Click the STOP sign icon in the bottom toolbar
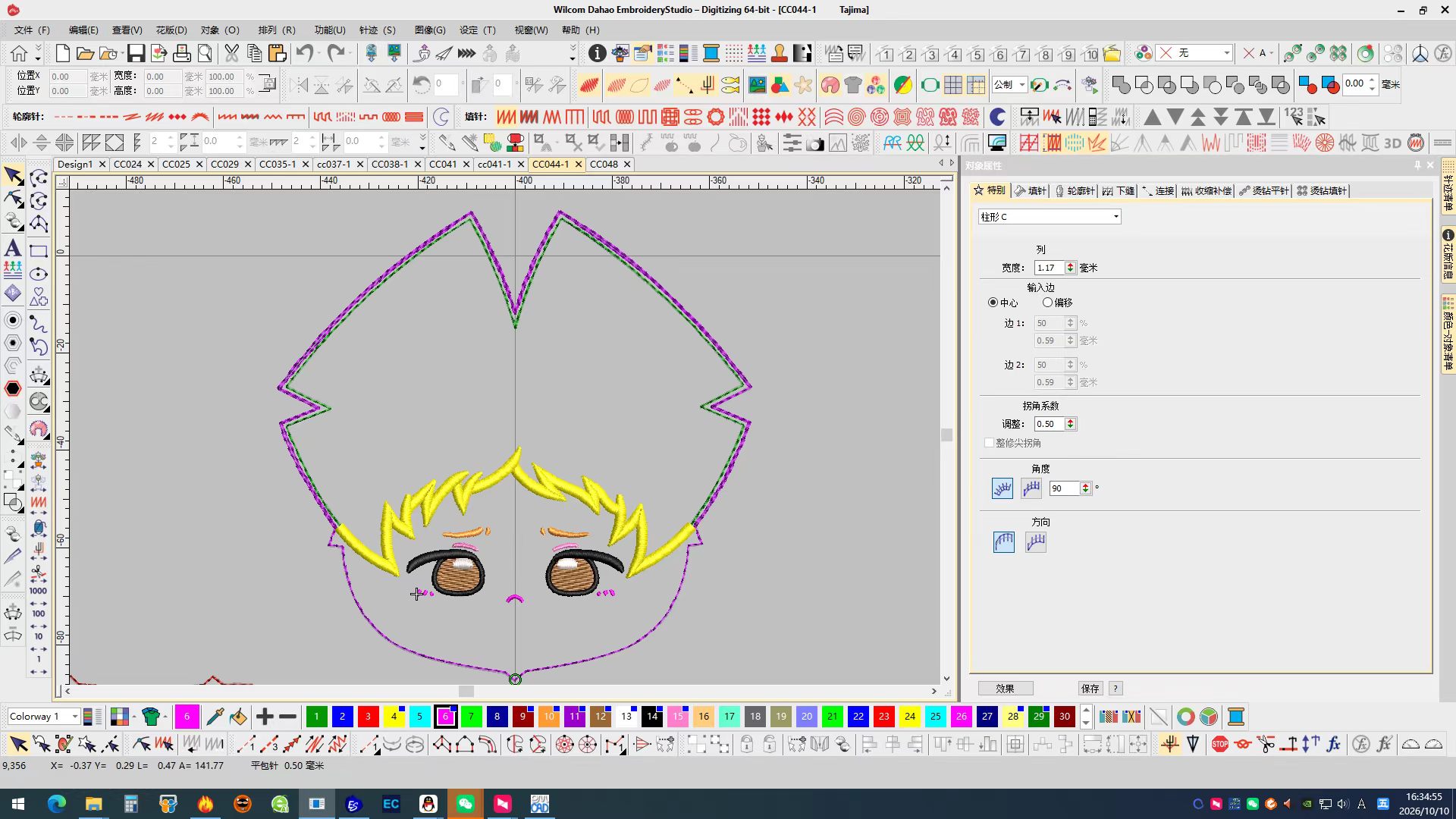 tap(1220, 745)
